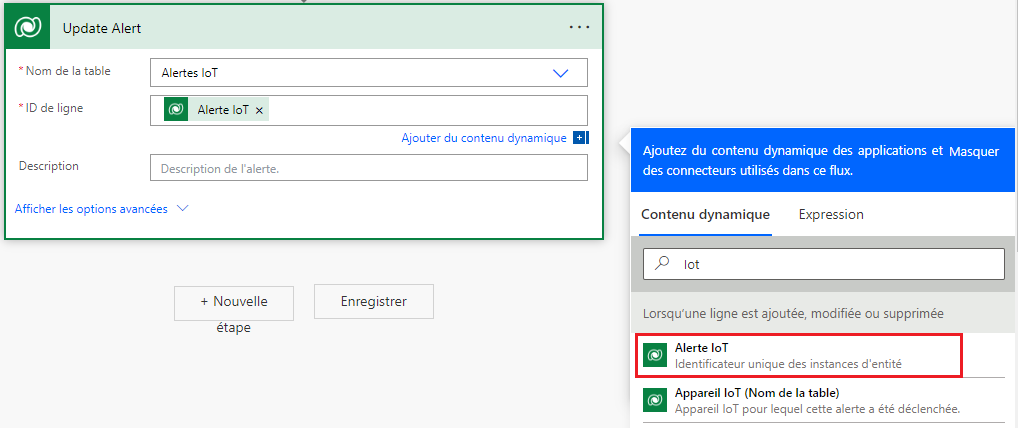The height and width of the screenshot is (428, 1018).
Task: Click the Alerte IoT token chip
Action: [216, 110]
